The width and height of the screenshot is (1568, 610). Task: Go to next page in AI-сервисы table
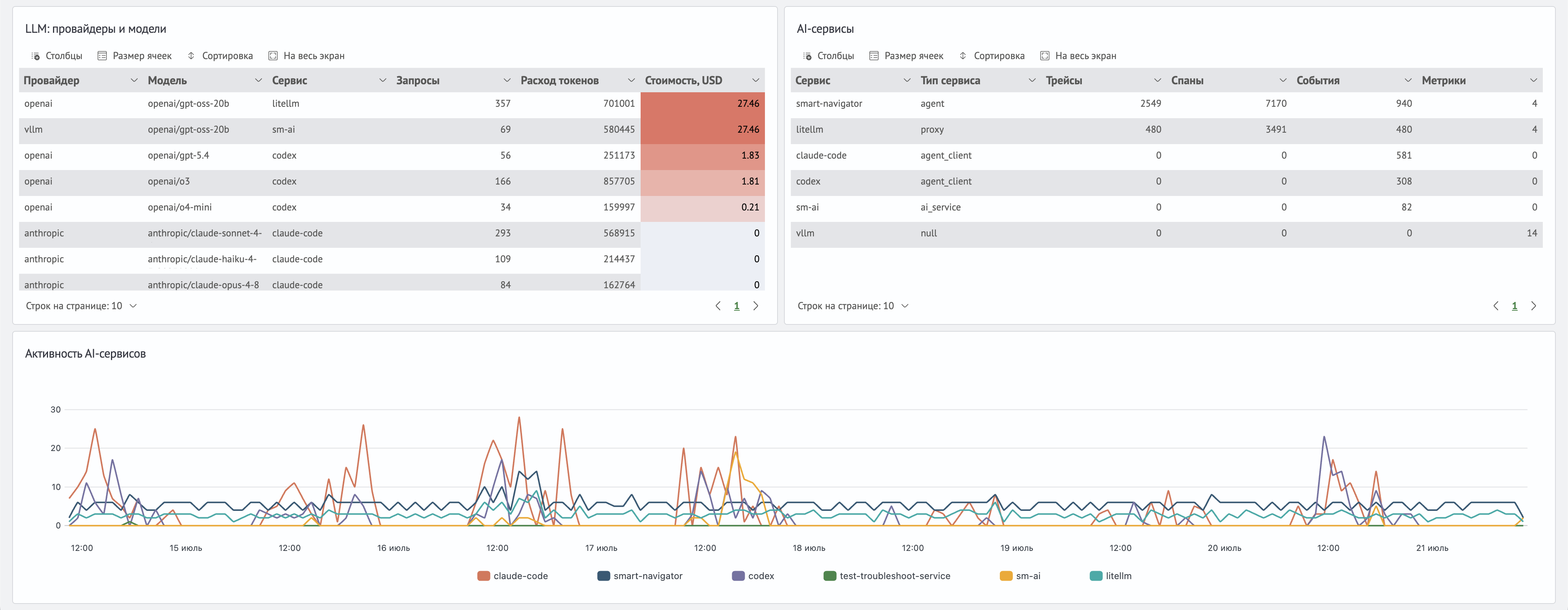click(x=1534, y=306)
